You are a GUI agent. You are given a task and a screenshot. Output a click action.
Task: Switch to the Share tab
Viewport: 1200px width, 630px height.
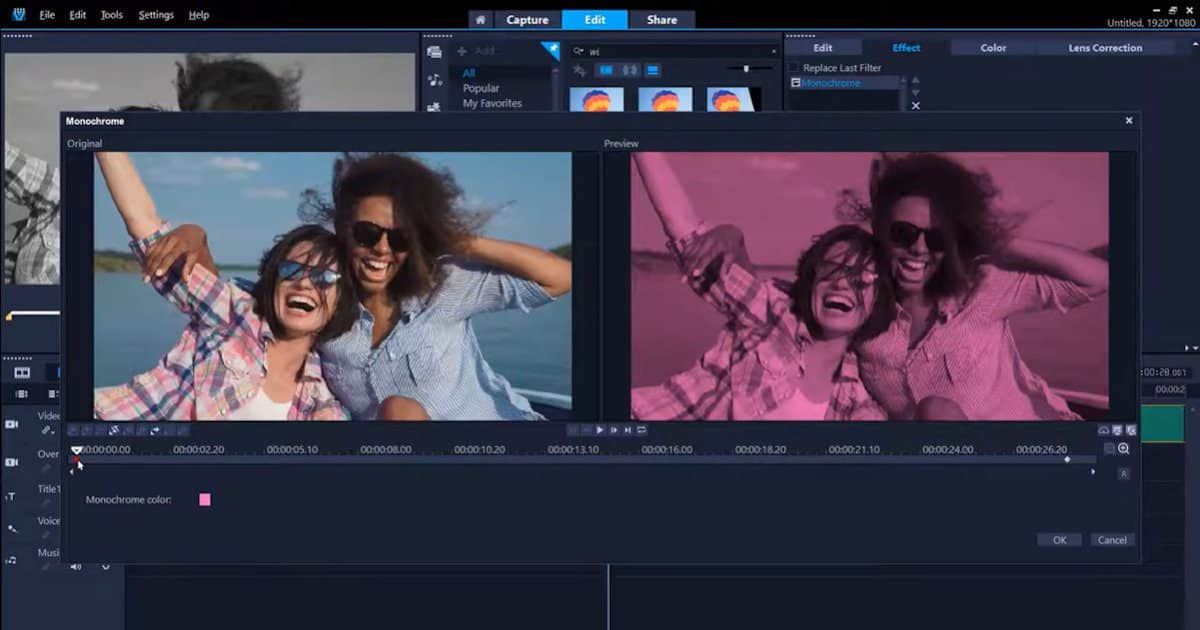(x=662, y=19)
